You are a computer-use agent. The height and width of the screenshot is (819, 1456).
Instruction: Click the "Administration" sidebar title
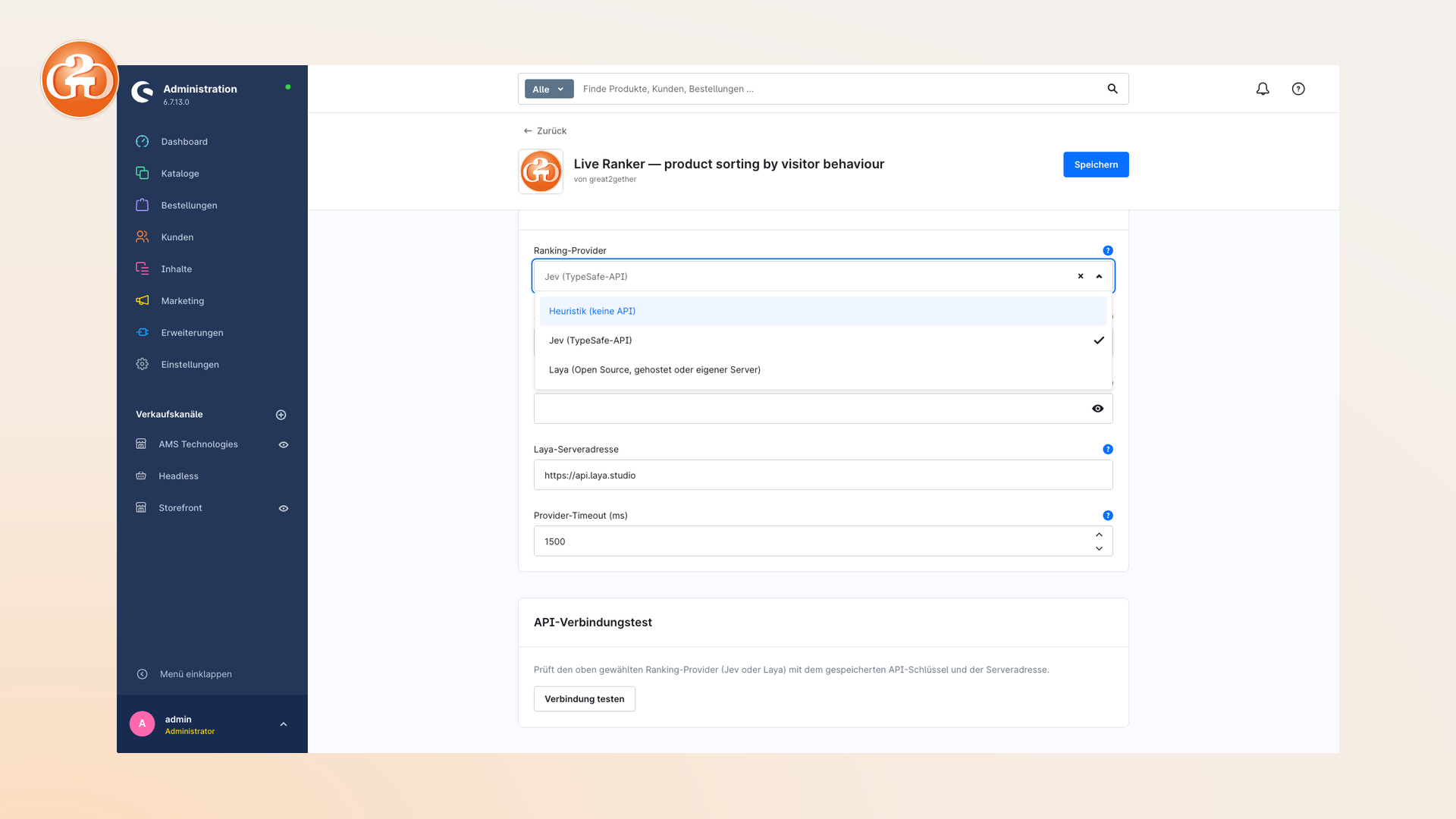point(200,89)
